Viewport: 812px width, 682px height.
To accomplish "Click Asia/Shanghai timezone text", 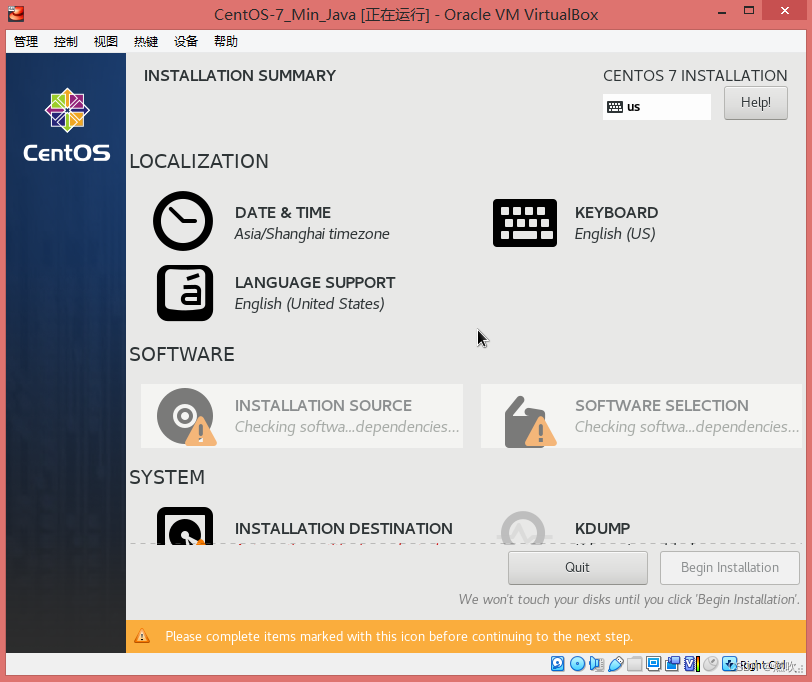I will pyautogui.click(x=312, y=234).
